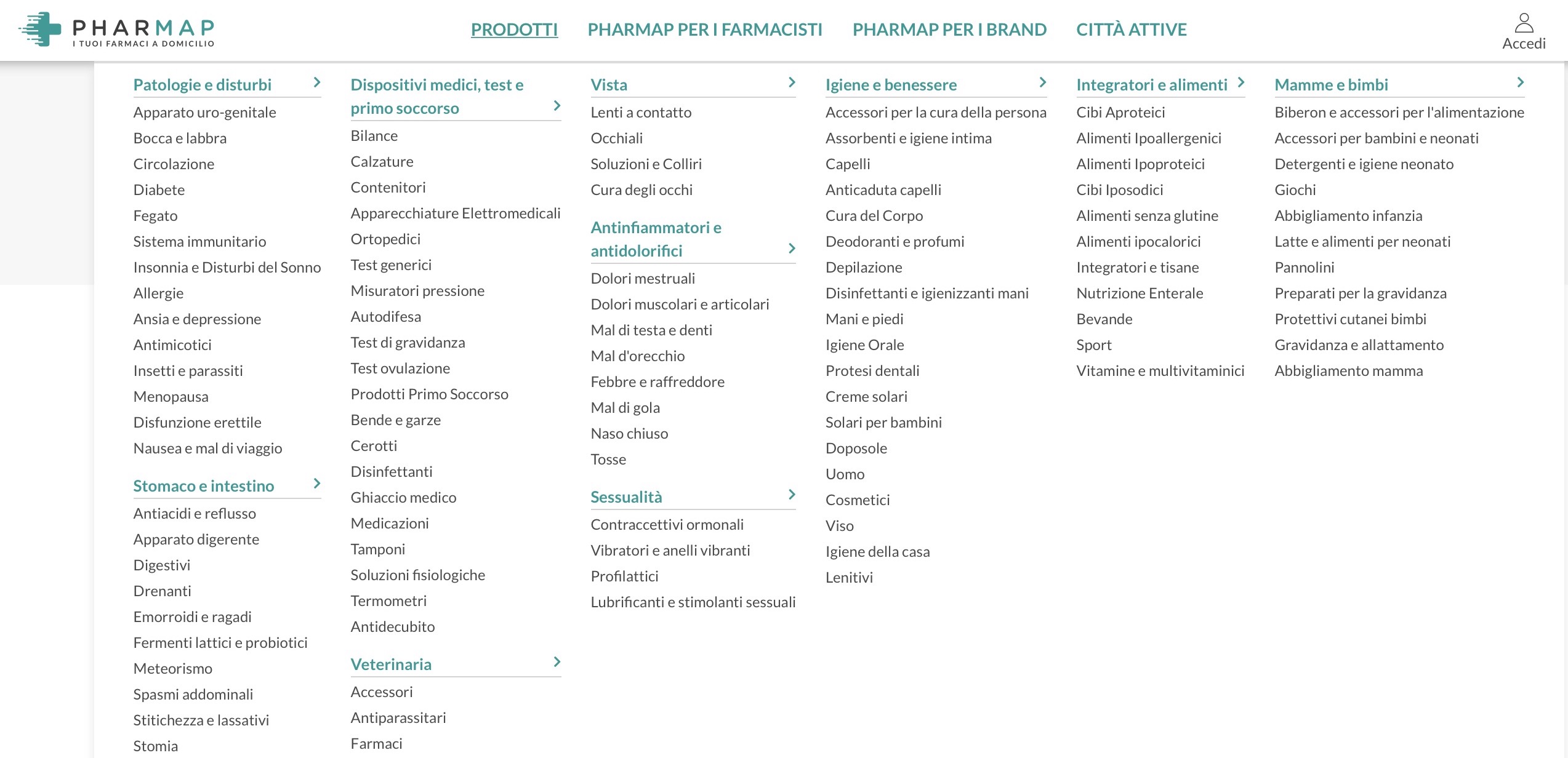Click the Test di gravidanza link
The width and height of the screenshot is (1568, 758).
coord(408,342)
